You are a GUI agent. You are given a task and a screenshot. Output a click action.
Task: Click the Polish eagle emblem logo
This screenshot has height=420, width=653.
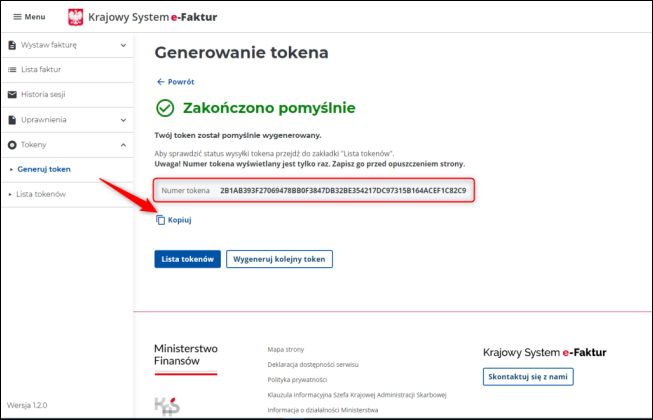pos(76,17)
